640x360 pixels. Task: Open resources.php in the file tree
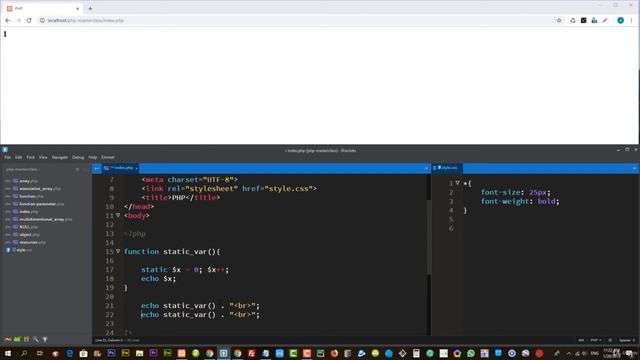click(32, 242)
